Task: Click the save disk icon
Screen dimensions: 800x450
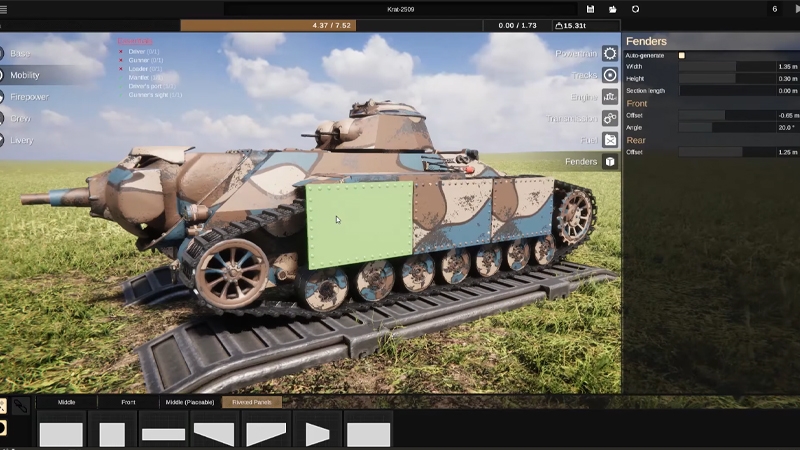Action: [591, 9]
